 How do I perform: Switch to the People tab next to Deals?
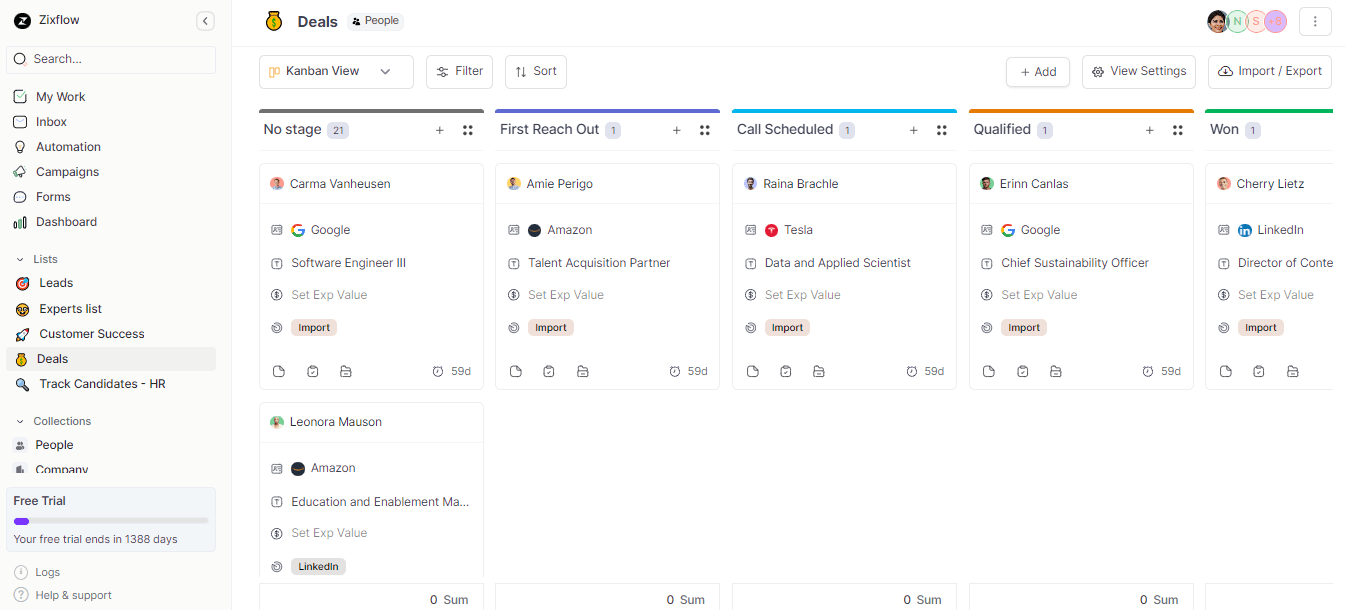tap(374, 20)
